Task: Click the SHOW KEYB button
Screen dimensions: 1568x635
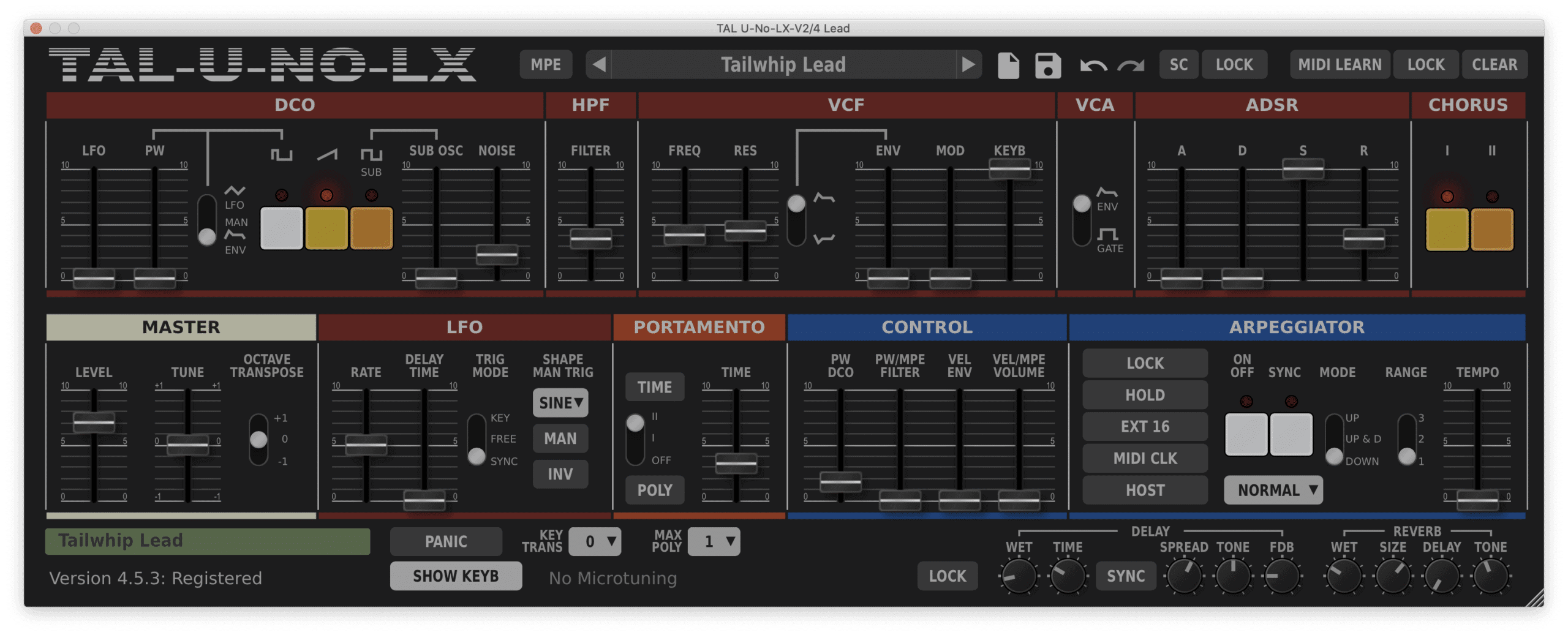Action: (x=456, y=576)
